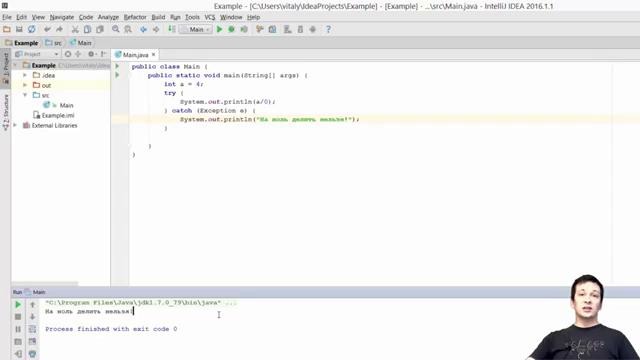
Task: Click the 'catch (Exception e)' line
Action: click(210, 111)
